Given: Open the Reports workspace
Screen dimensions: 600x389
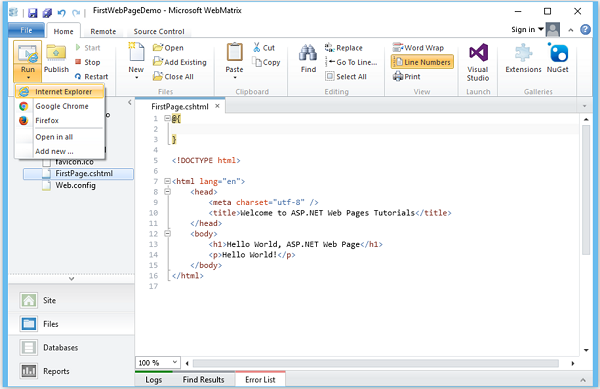Looking at the screenshot, I should [72, 371].
